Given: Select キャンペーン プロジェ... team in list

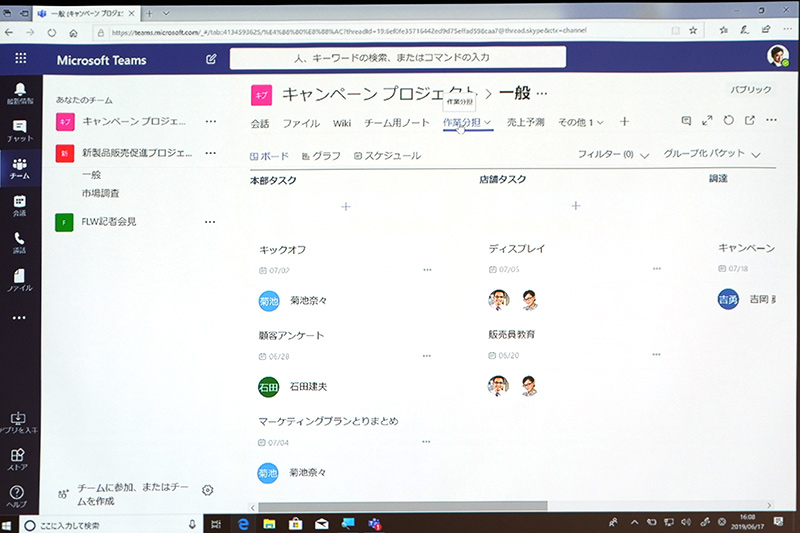Looking at the screenshot, I should tap(134, 121).
